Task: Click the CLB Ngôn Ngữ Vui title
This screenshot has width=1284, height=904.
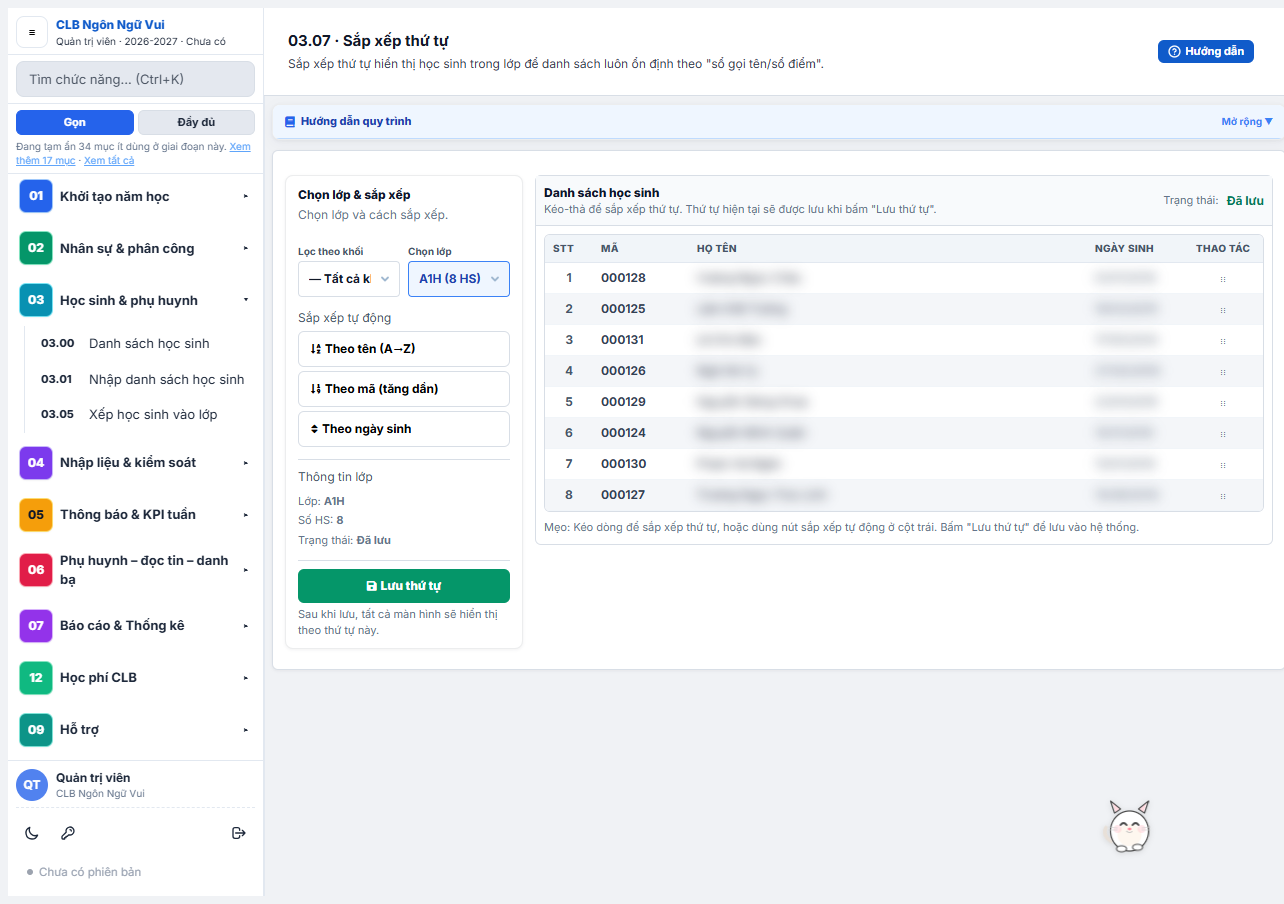Action: pyautogui.click(x=110, y=25)
